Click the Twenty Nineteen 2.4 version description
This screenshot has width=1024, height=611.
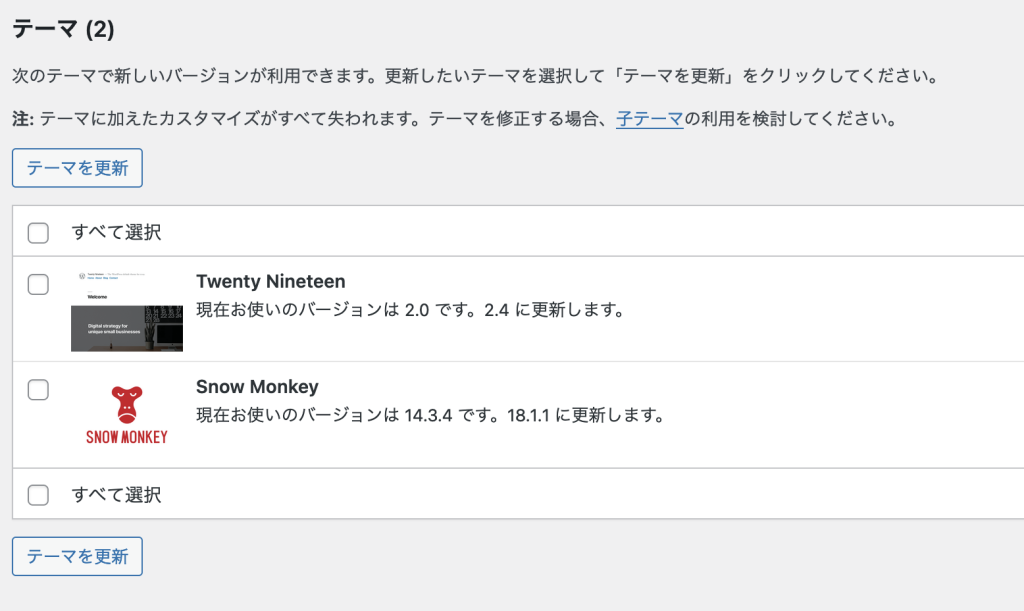tap(410, 309)
